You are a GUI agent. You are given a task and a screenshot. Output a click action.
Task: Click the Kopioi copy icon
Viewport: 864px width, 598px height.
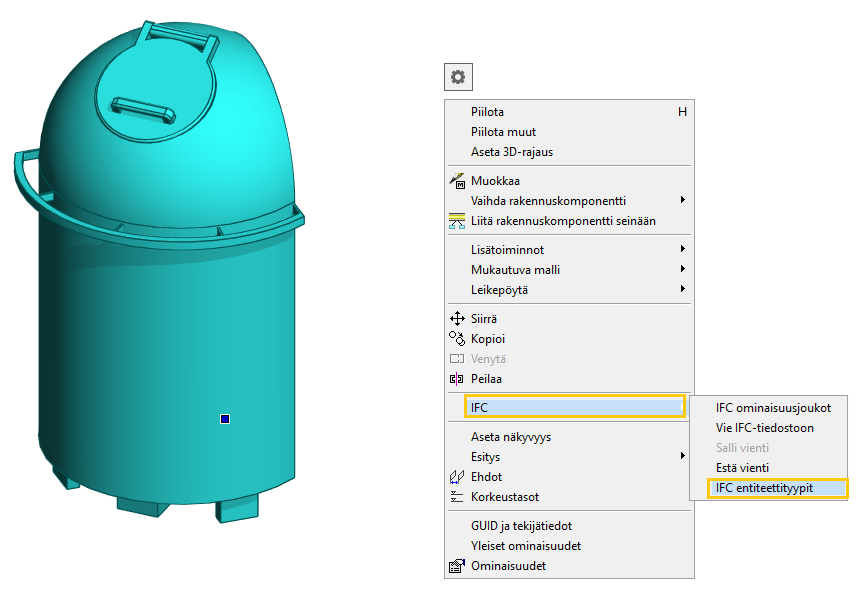pyautogui.click(x=457, y=338)
